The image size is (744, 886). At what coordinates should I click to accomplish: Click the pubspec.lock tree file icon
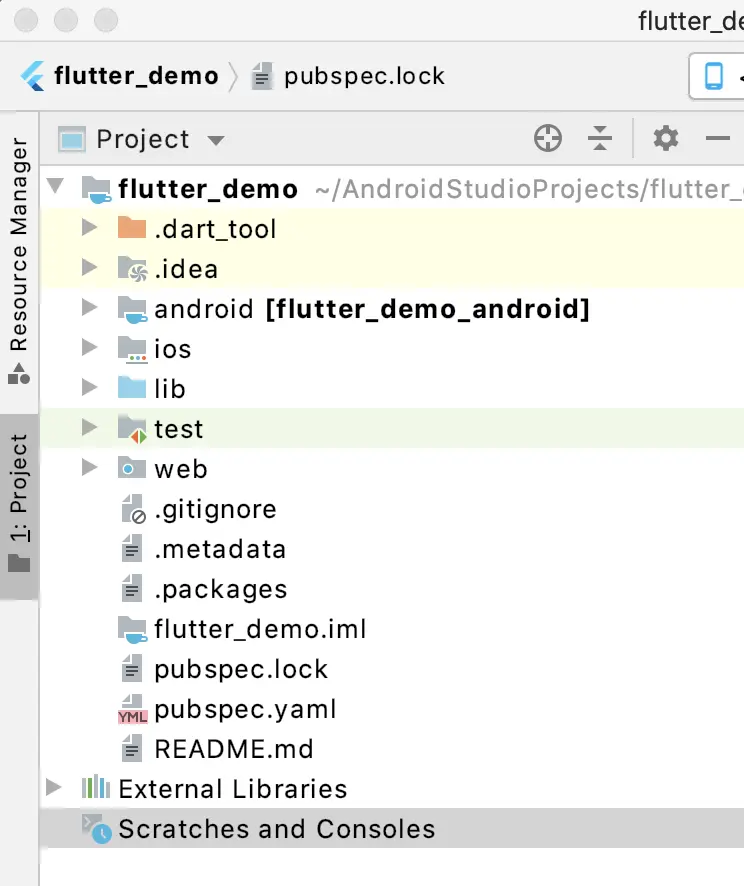coord(132,668)
